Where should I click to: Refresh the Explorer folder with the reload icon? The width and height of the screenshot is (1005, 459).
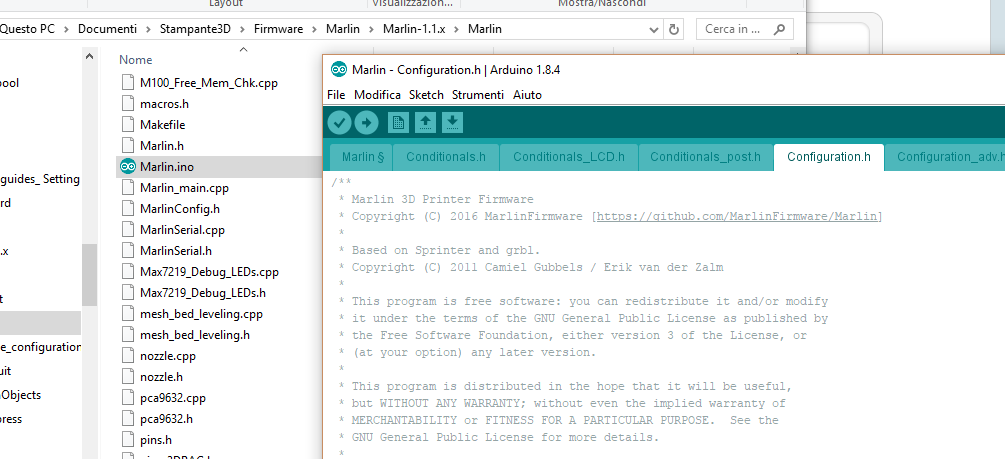(674, 29)
